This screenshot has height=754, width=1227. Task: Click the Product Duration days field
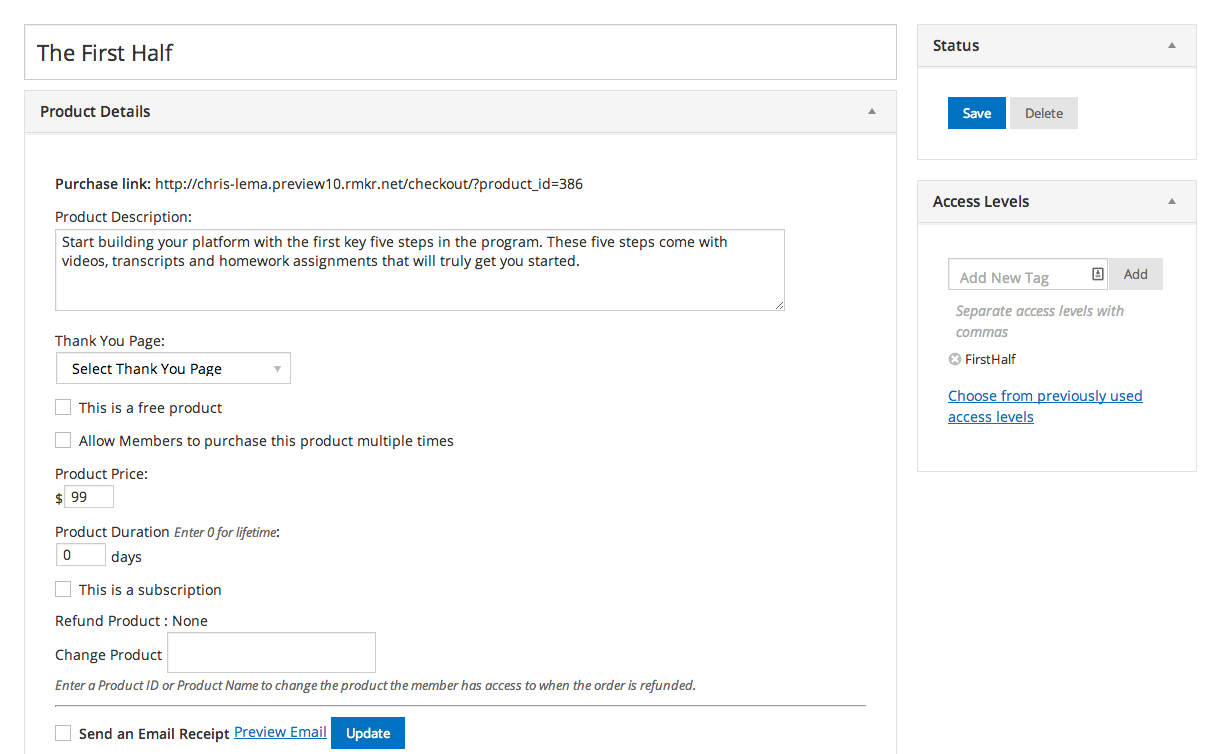click(80, 555)
